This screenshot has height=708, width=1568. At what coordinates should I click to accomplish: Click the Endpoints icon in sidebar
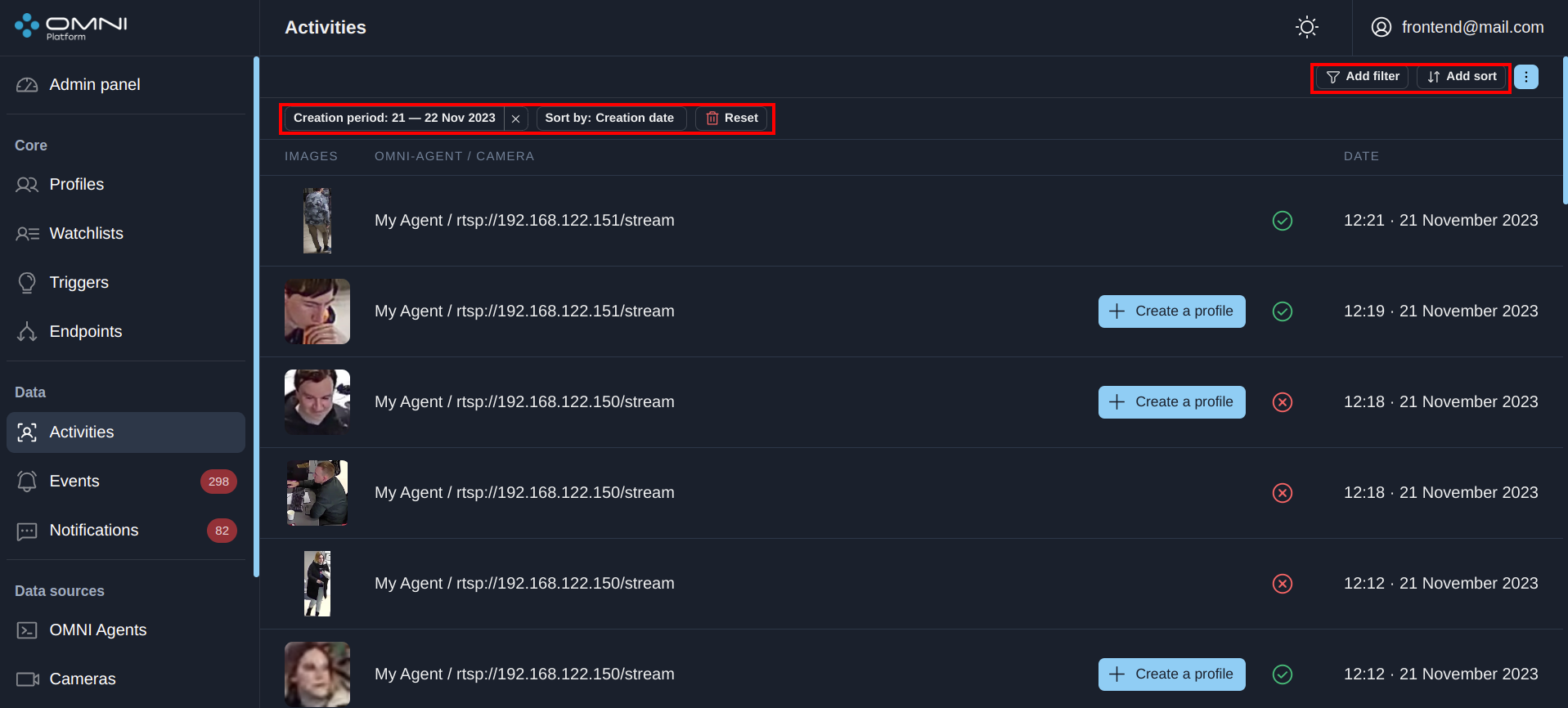click(27, 332)
